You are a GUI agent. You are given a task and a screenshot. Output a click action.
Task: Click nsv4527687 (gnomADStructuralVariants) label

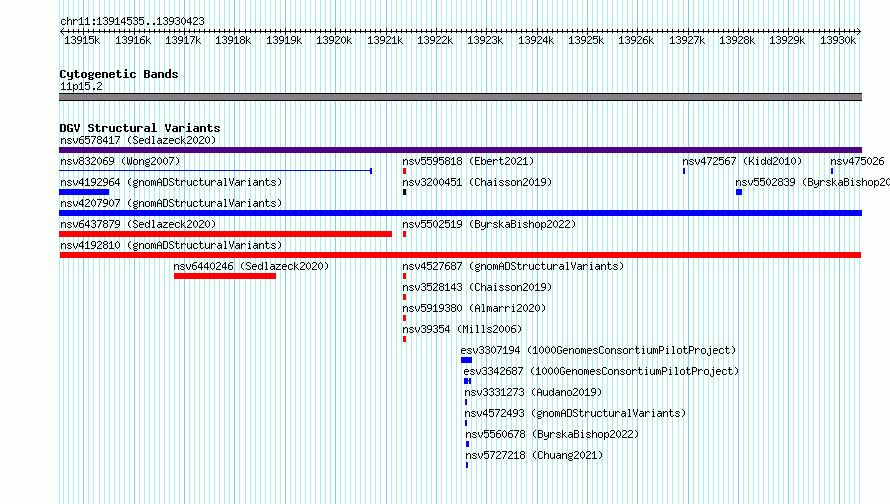click(513, 266)
